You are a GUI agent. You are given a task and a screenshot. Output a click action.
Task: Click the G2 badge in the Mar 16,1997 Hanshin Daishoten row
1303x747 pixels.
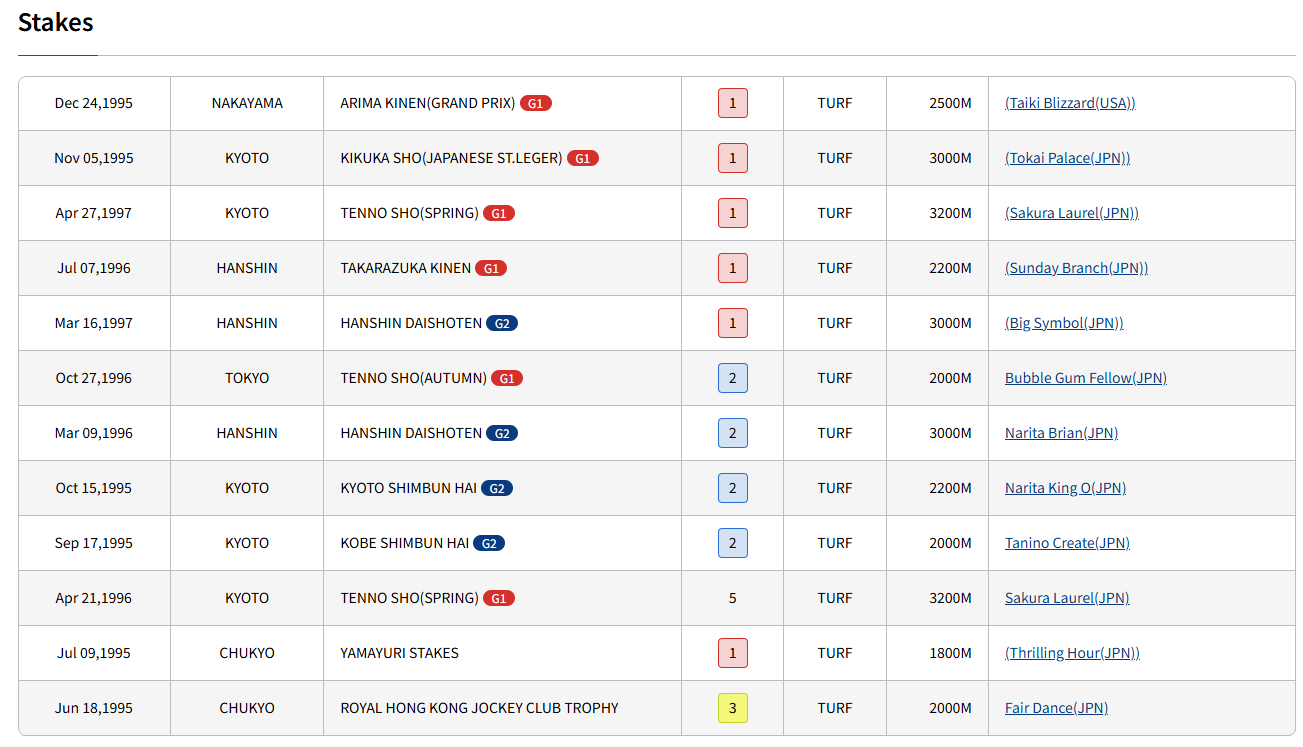[x=502, y=323]
